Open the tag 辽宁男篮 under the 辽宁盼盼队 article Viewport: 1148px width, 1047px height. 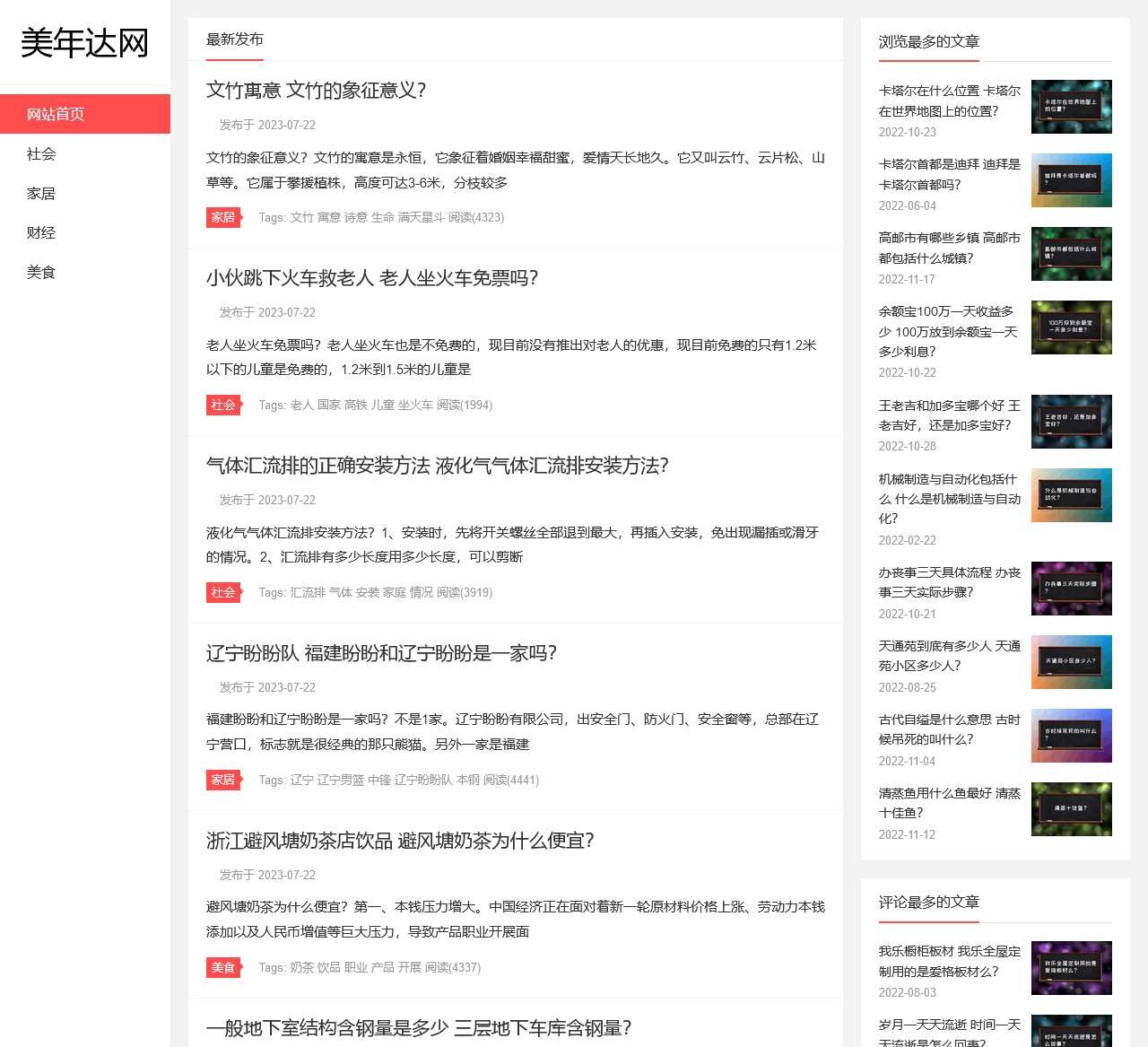(338, 780)
